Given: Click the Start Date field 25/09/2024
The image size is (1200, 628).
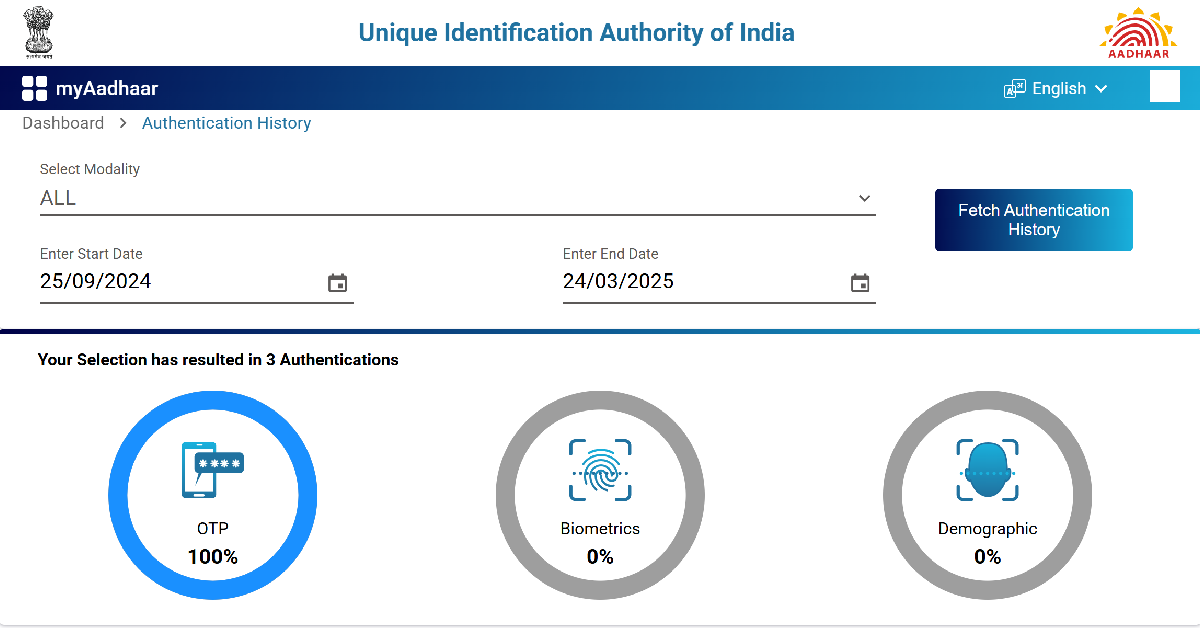Looking at the screenshot, I should (x=197, y=283).
